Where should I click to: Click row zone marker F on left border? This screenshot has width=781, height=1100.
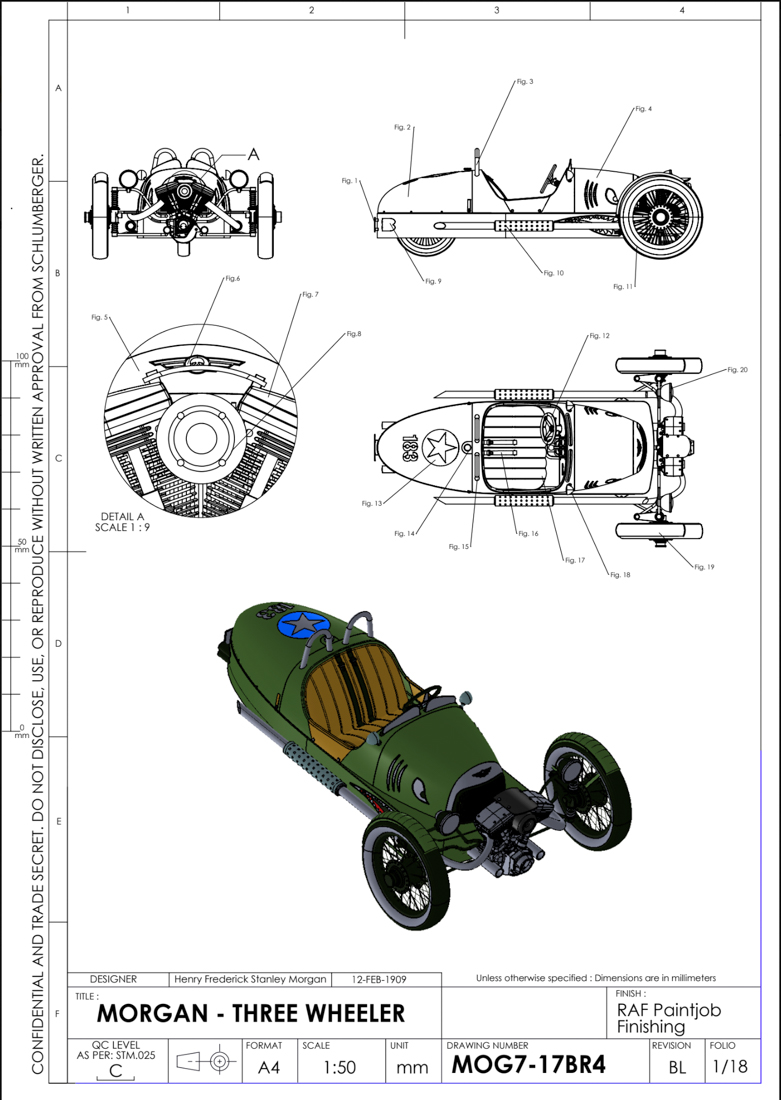pos(58,1014)
